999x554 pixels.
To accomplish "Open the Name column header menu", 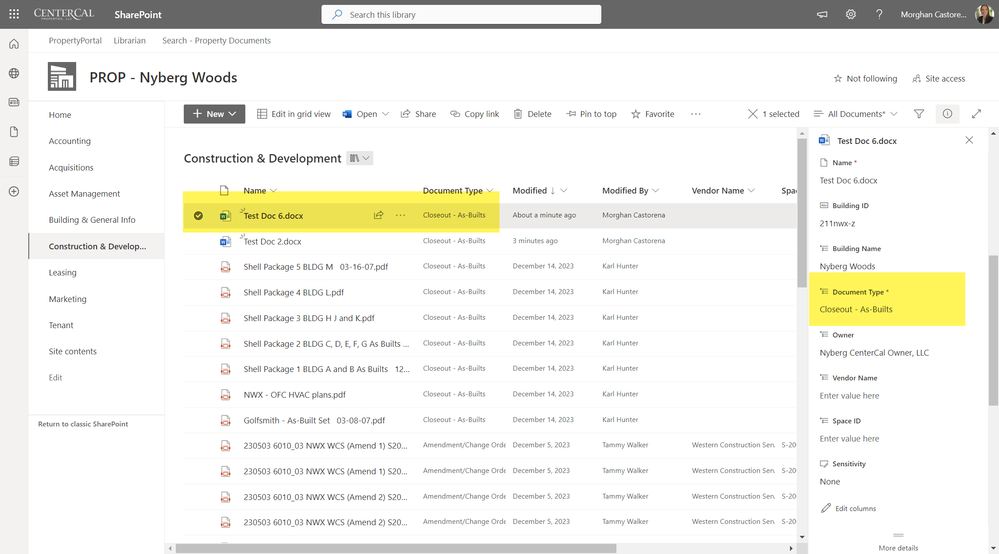I will (260, 190).
